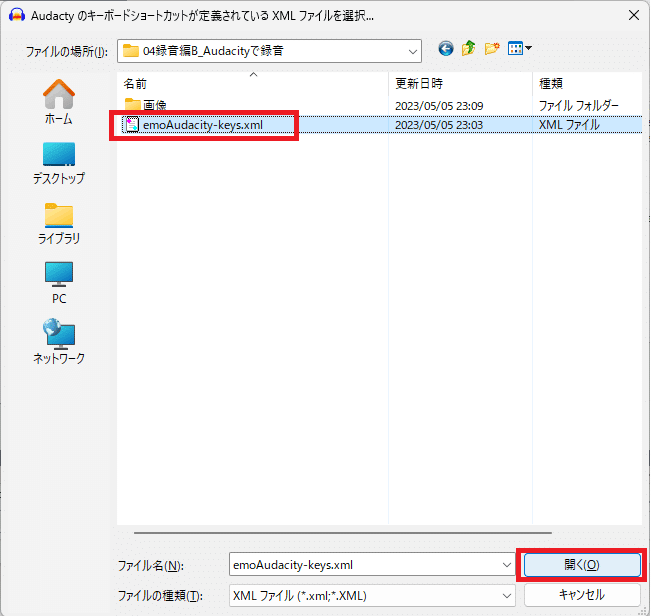Close the file selection dialog
The image size is (651, 616).
coord(634,15)
